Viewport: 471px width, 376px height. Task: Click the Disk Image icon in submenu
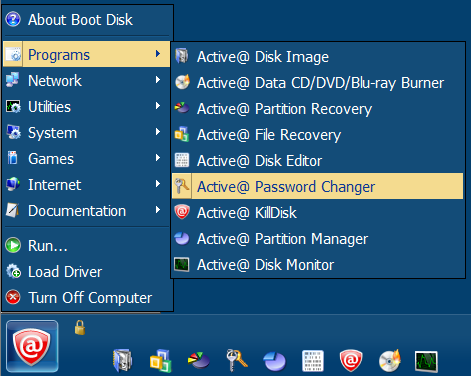[182, 56]
